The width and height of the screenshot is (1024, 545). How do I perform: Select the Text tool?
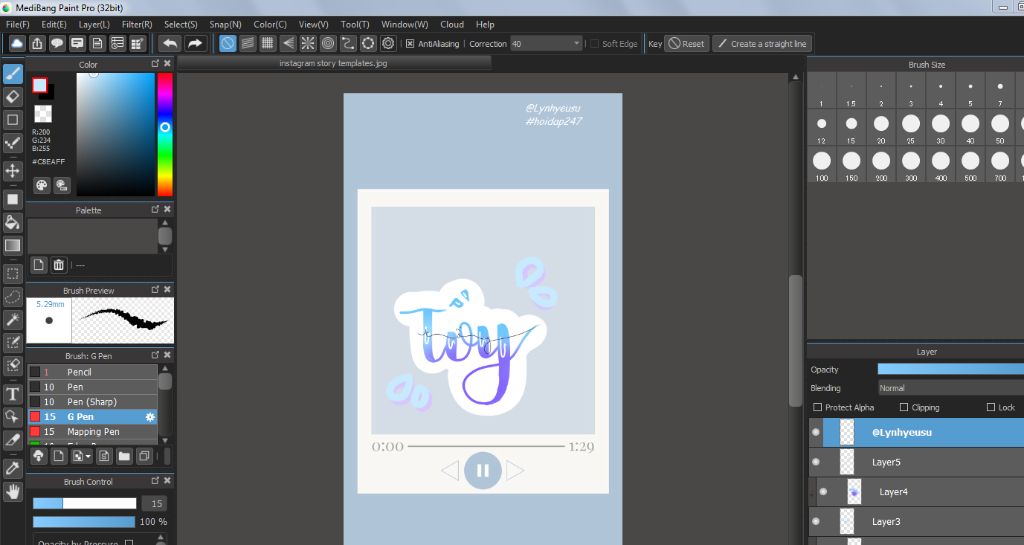(12, 394)
